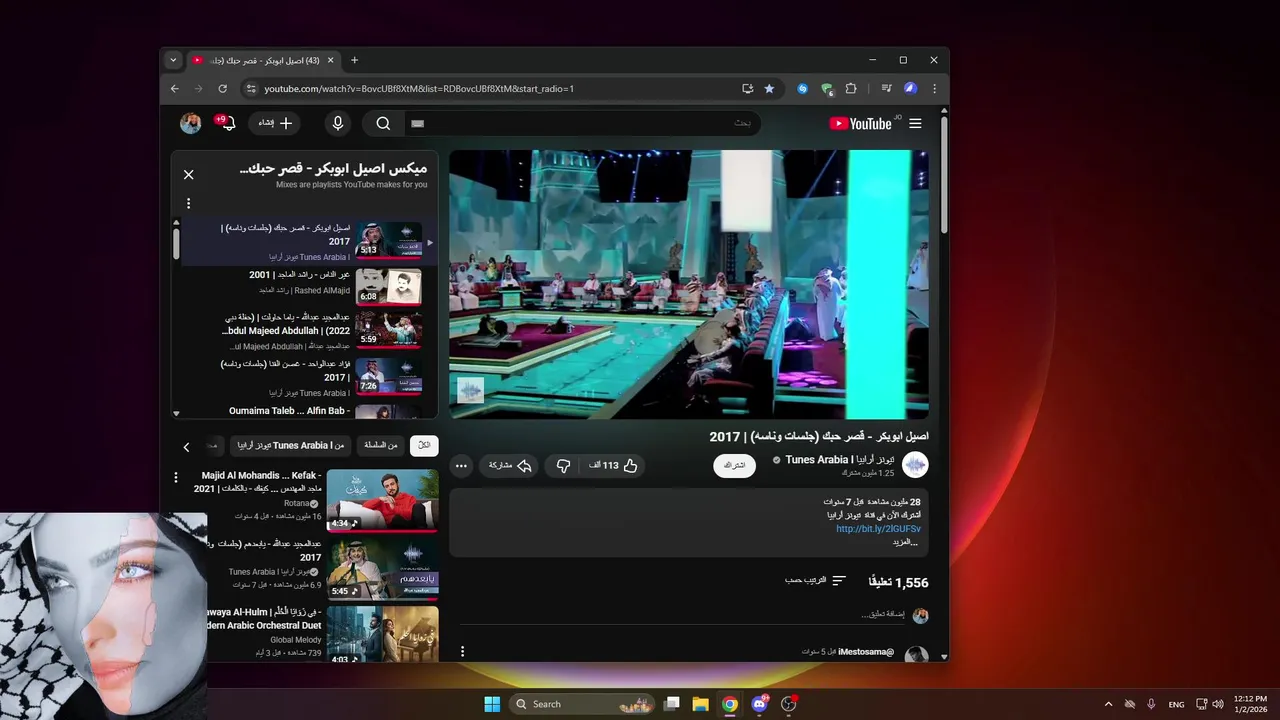Image resolution: width=1280 pixels, height=720 pixels.
Task: Open the YouTube hamburger guide menu
Action: pos(915,123)
